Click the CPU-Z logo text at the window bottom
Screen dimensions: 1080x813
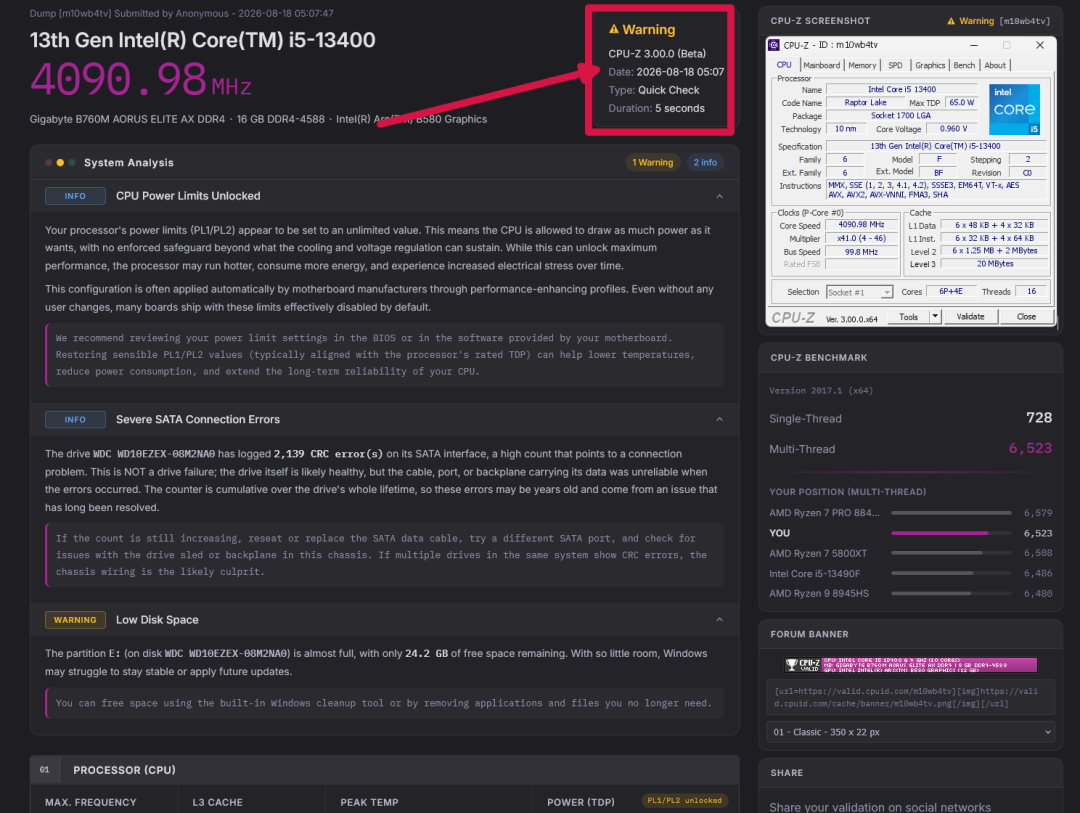793,318
